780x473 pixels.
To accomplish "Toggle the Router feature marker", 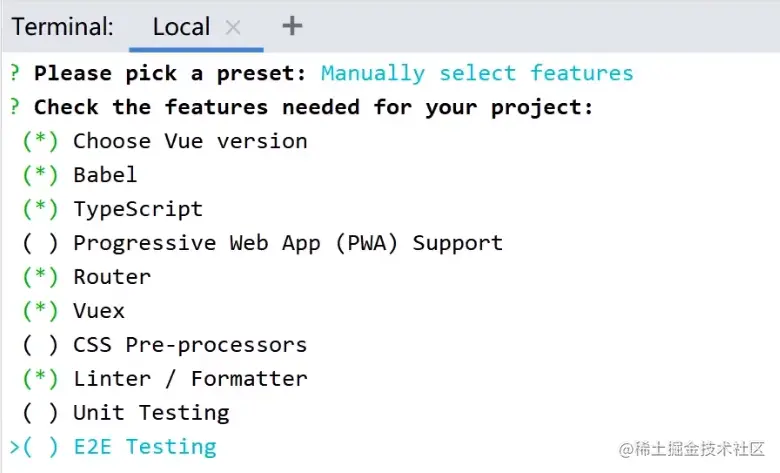I will pos(40,277).
